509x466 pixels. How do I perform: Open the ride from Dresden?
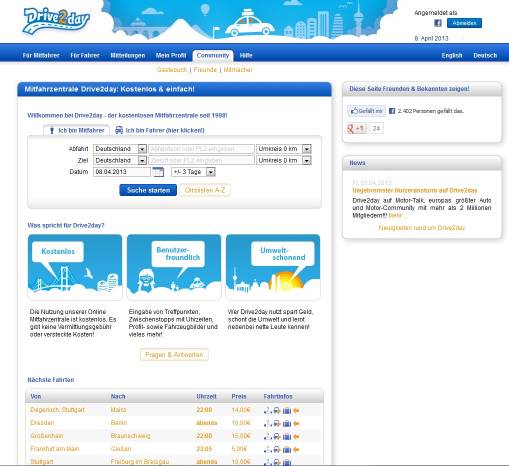tap(42, 423)
